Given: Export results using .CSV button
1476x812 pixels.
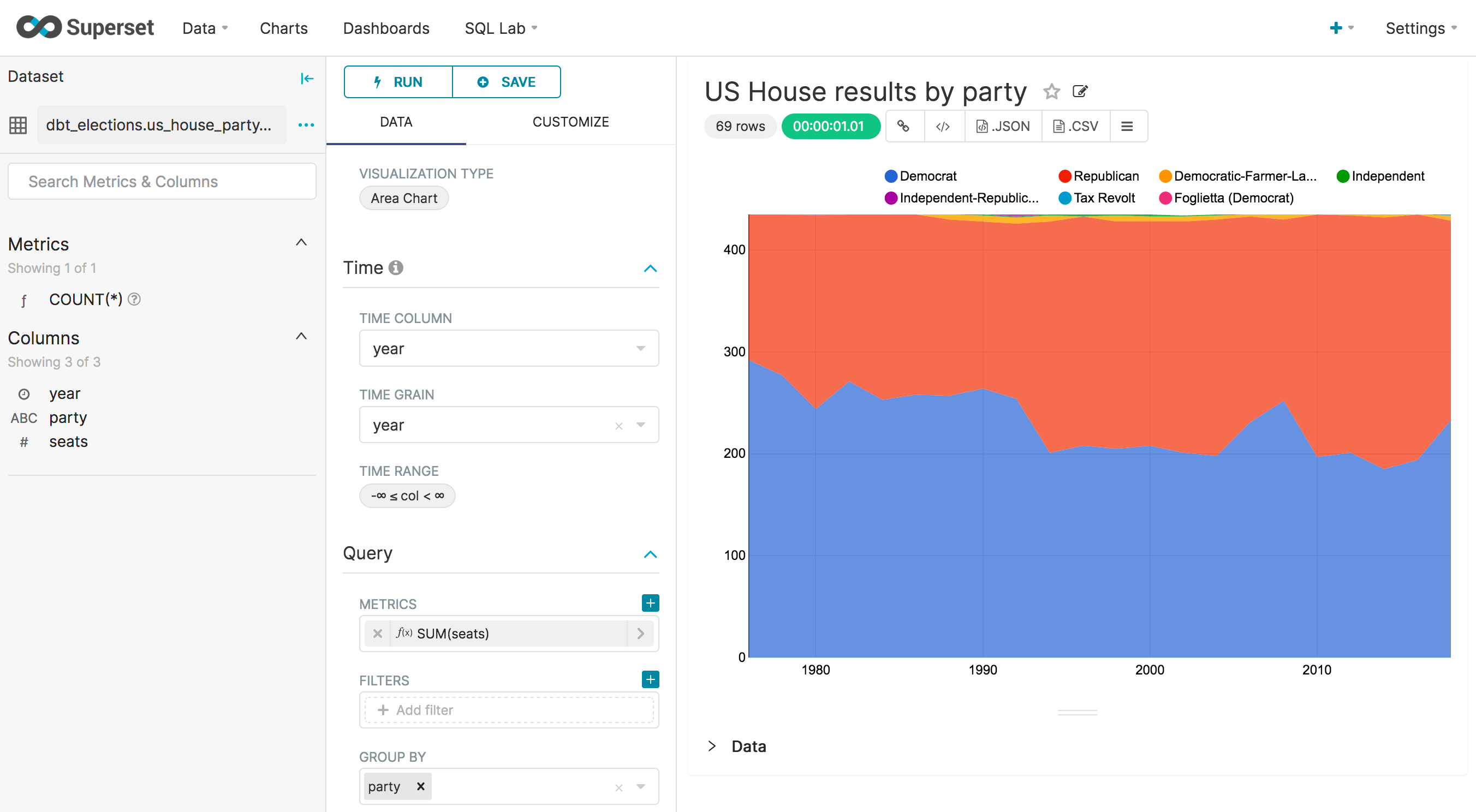Looking at the screenshot, I should [x=1075, y=126].
